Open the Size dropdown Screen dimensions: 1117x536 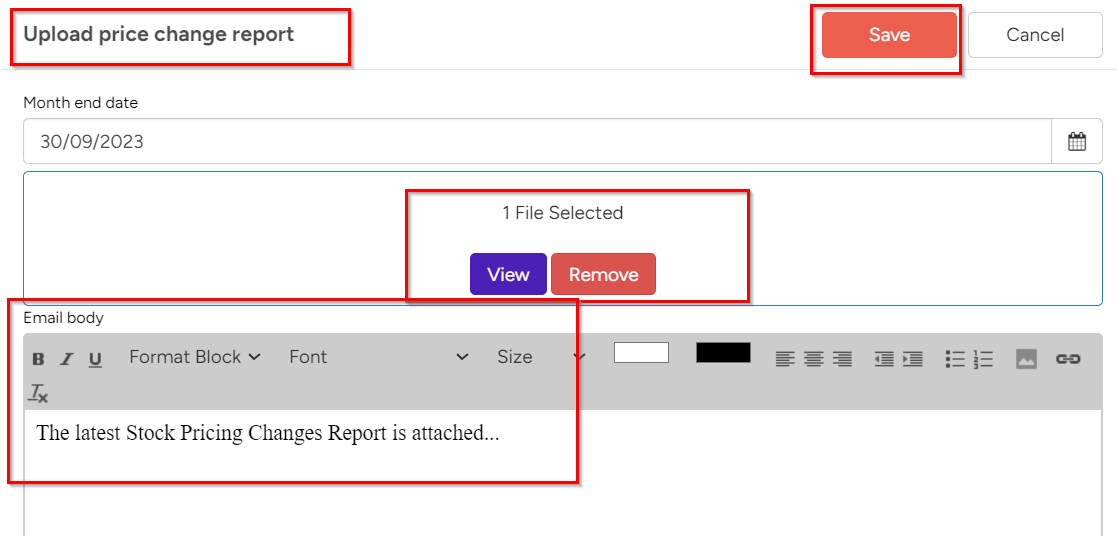click(541, 357)
